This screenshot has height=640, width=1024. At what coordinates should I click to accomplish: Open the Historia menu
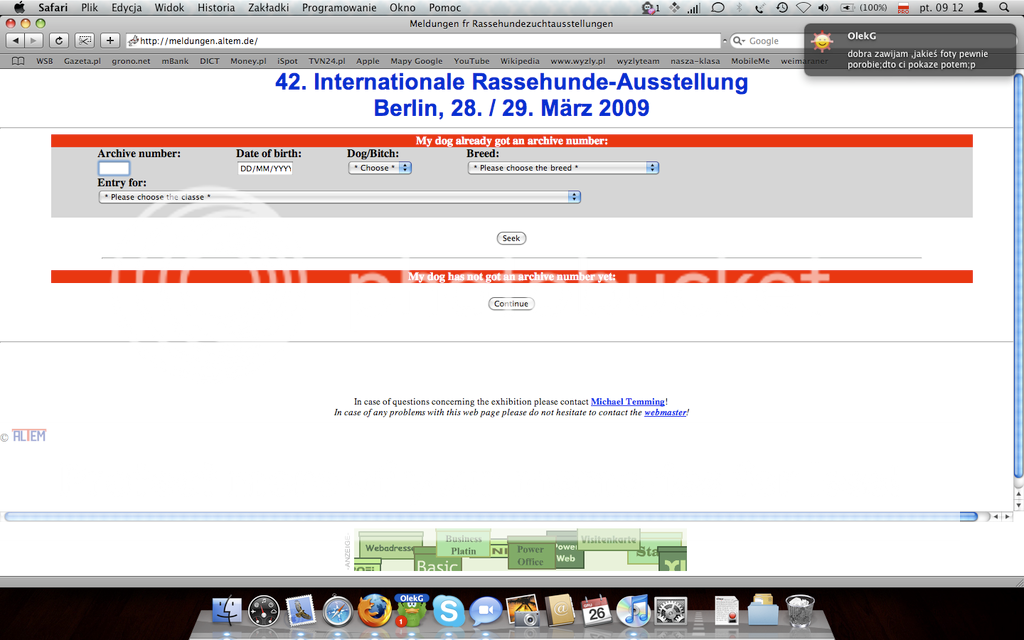click(216, 7)
